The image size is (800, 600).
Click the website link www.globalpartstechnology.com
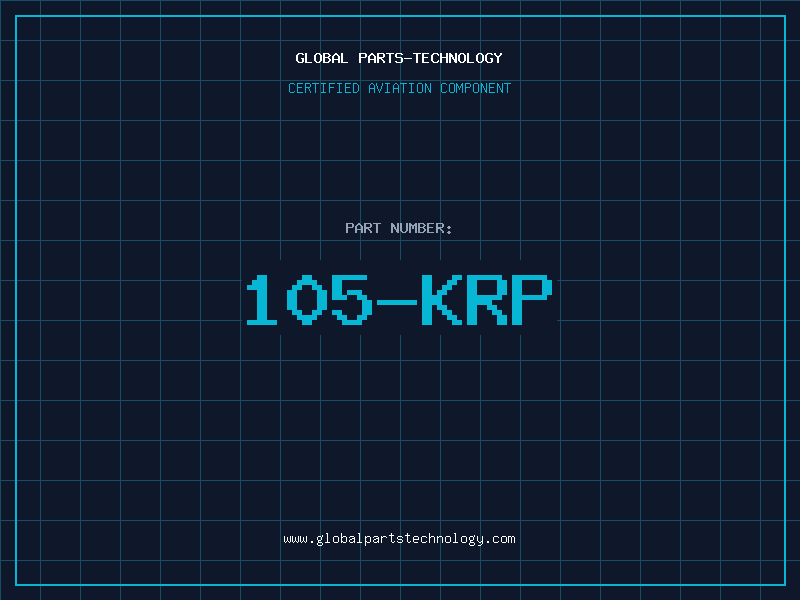[399, 539]
